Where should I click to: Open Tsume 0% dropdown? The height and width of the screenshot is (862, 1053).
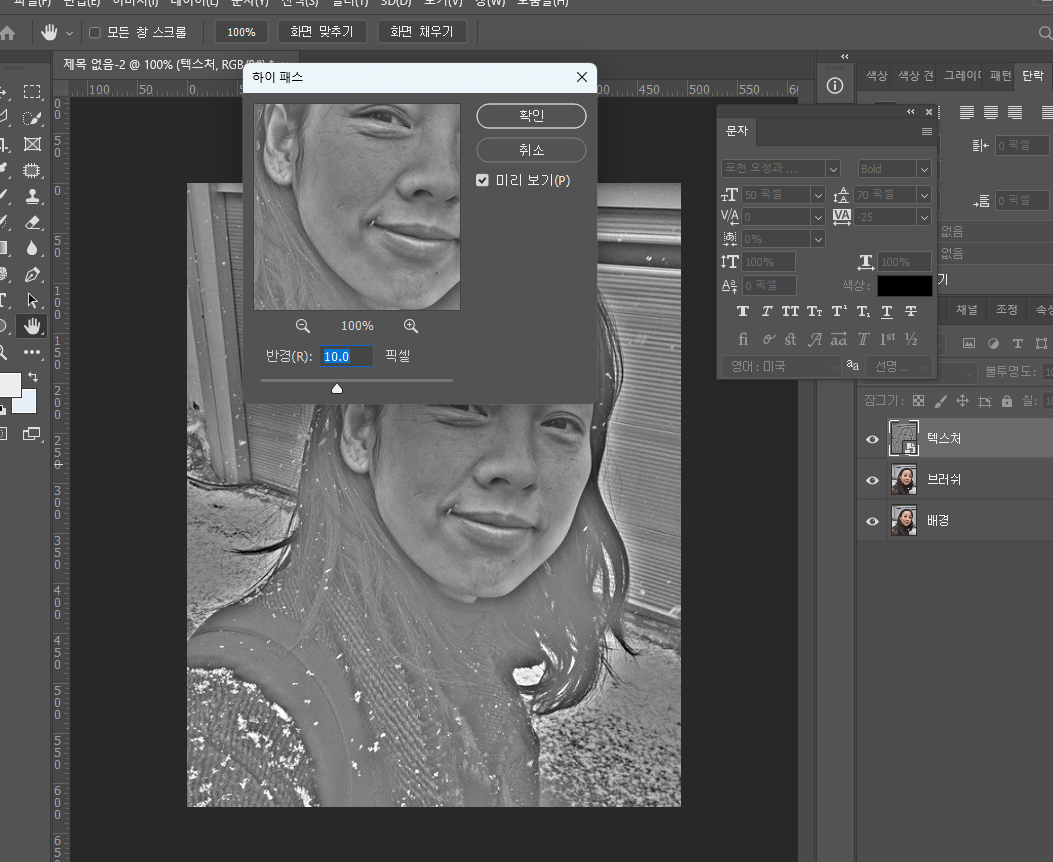818,239
